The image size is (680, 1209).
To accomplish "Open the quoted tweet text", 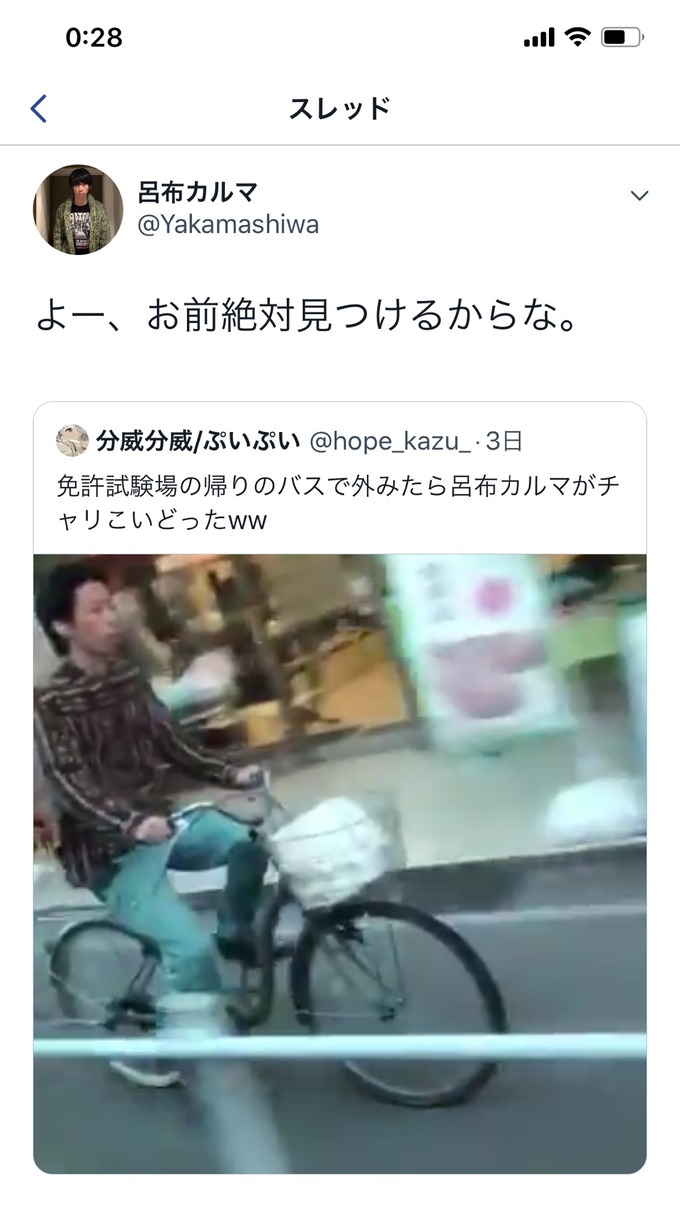I will [337, 503].
